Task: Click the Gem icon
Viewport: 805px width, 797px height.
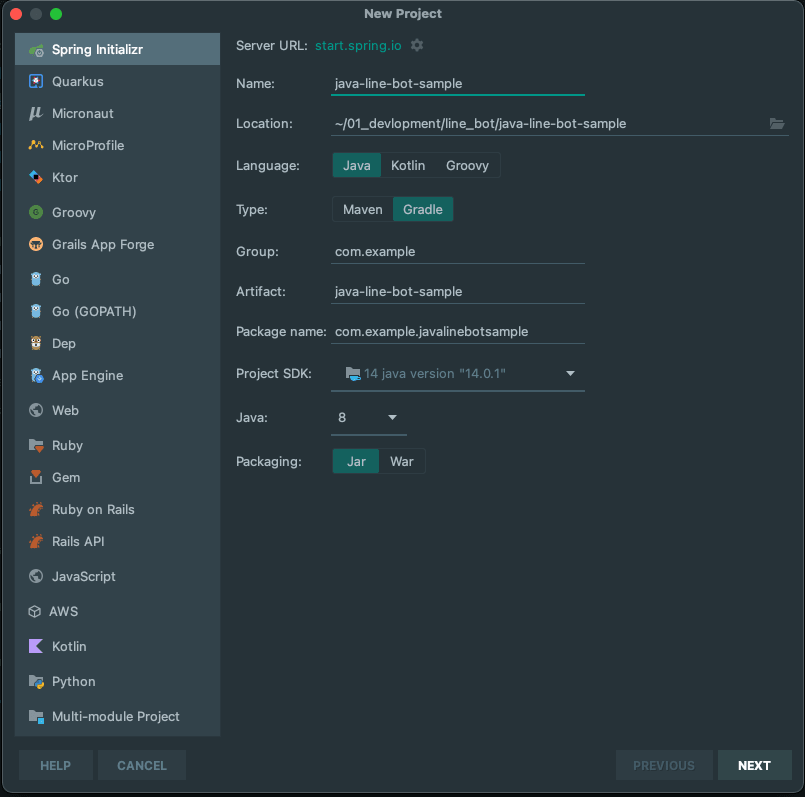Action: (36, 478)
